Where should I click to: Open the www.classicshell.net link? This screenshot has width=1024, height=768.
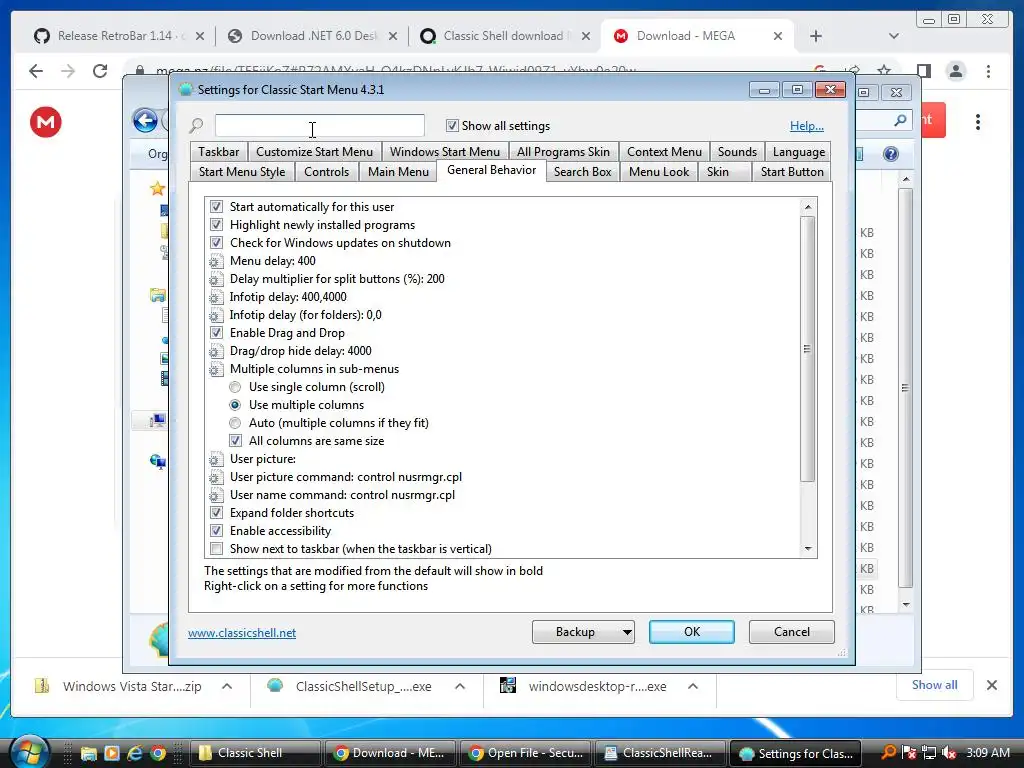click(242, 633)
